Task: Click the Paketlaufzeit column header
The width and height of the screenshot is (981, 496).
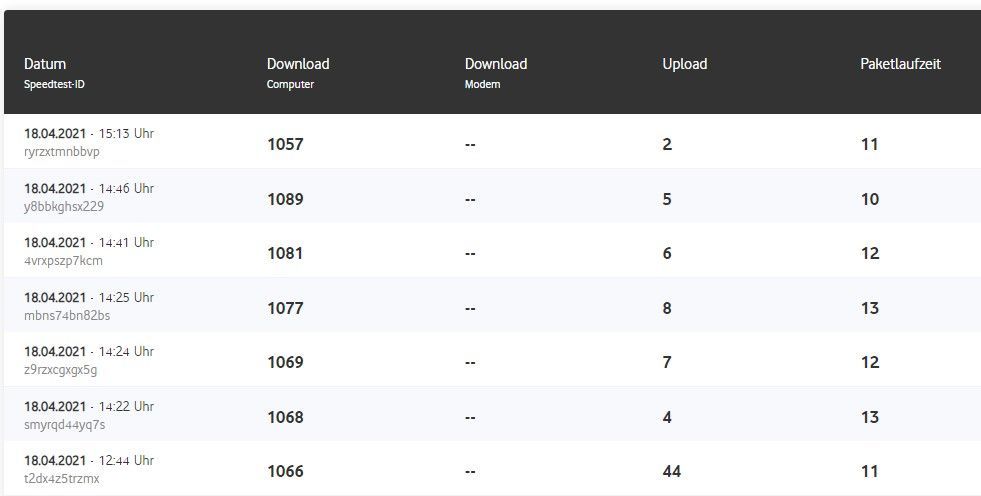Action: point(900,64)
